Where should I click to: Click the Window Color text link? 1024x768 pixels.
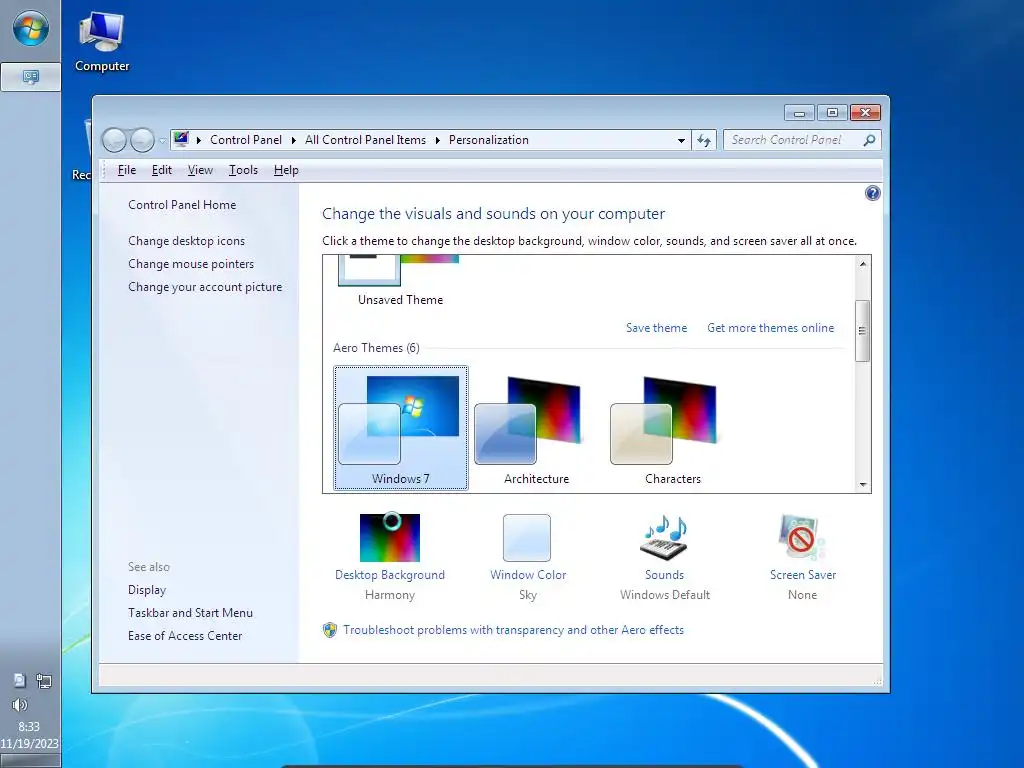[x=528, y=575]
